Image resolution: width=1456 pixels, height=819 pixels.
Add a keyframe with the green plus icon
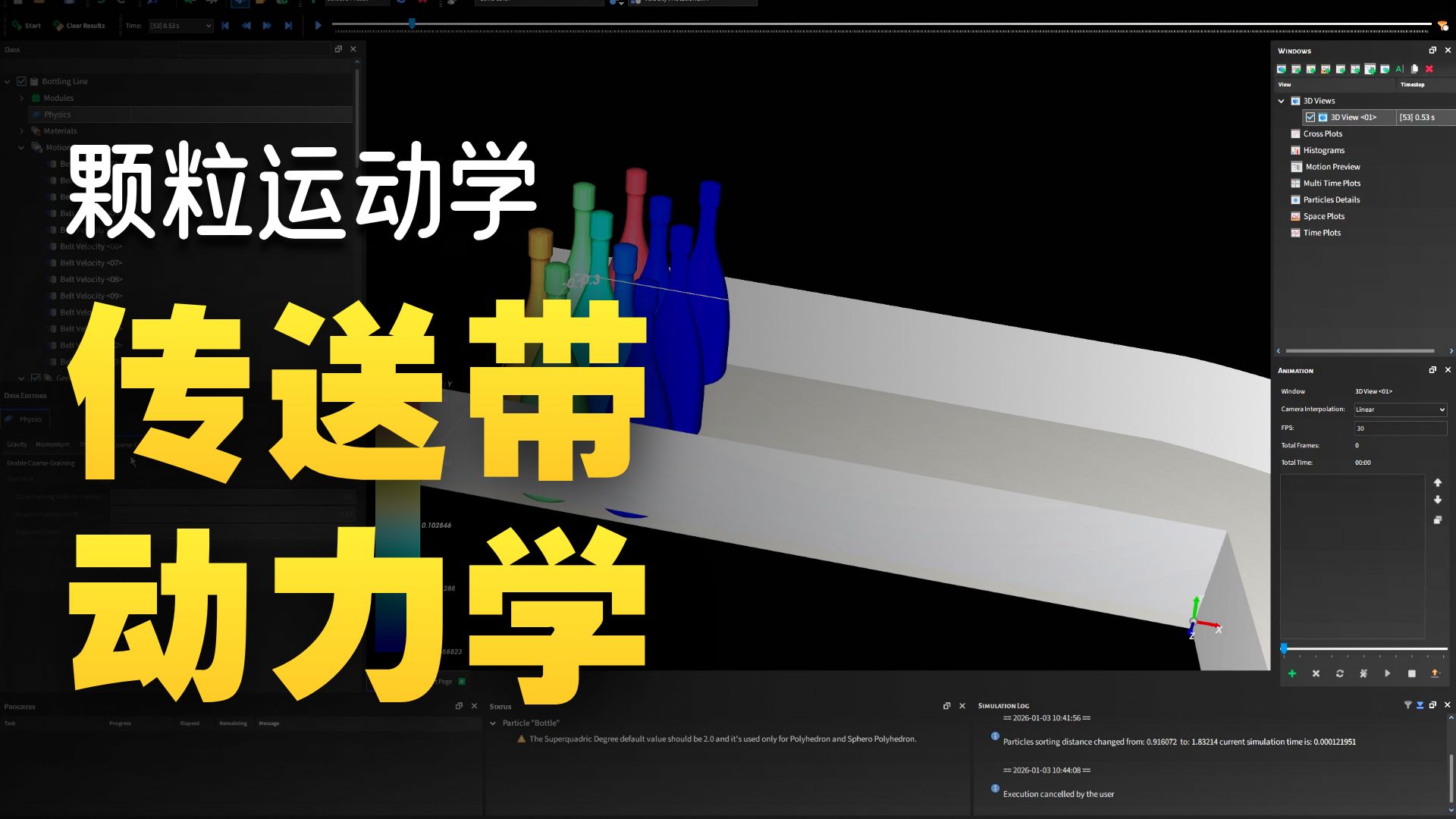[1291, 673]
